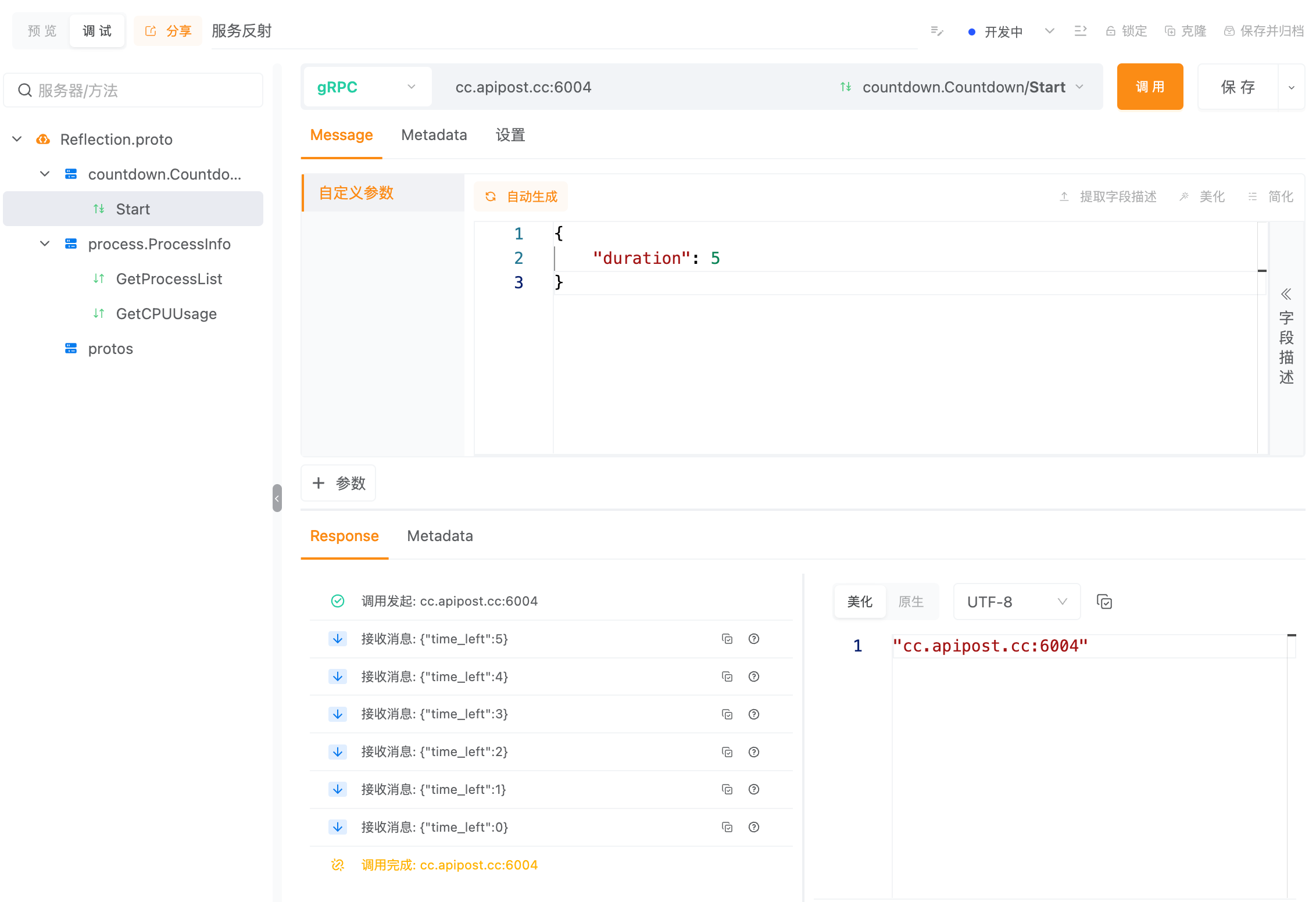Viewport: 1316px width, 902px height.
Task: Open the 设置 settings tab
Action: coord(510,135)
